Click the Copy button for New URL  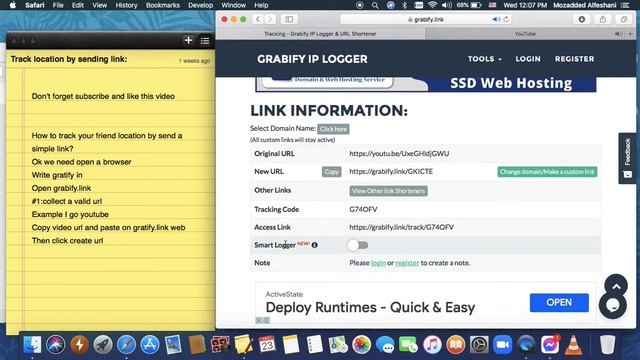(331, 172)
